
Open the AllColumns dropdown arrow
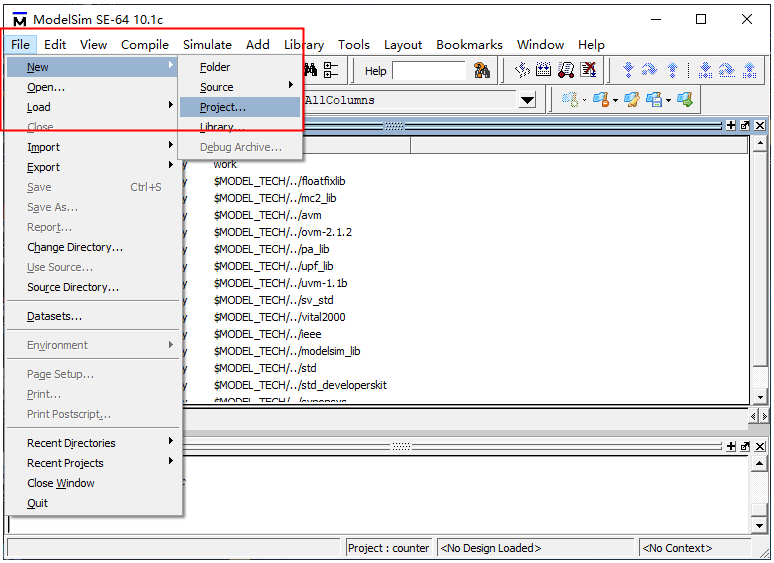click(x=527, y=100)
